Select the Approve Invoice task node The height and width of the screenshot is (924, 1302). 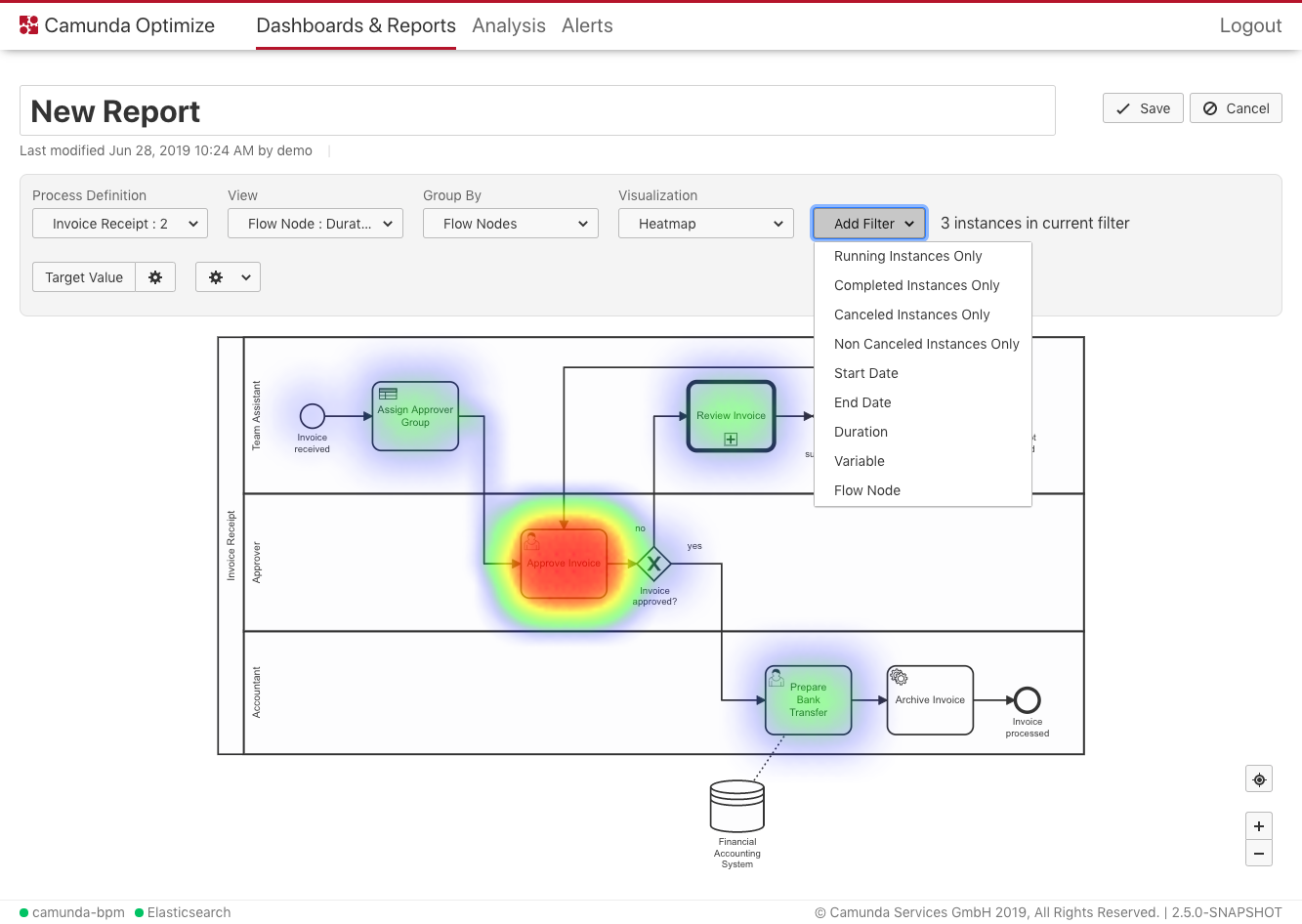(x=565, y=564)
